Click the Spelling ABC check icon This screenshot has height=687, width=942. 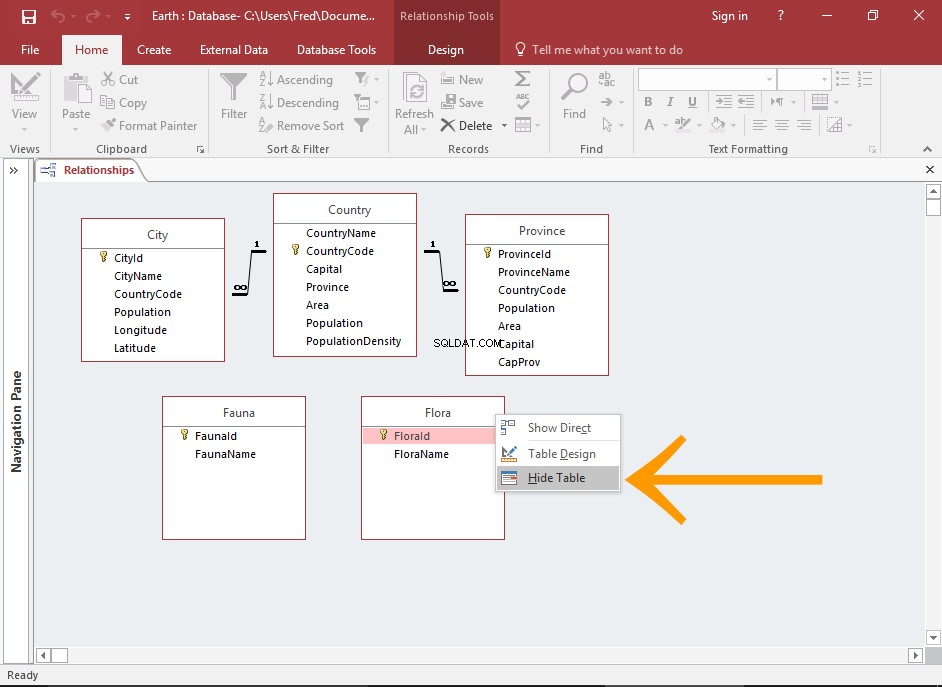[523, 101]
